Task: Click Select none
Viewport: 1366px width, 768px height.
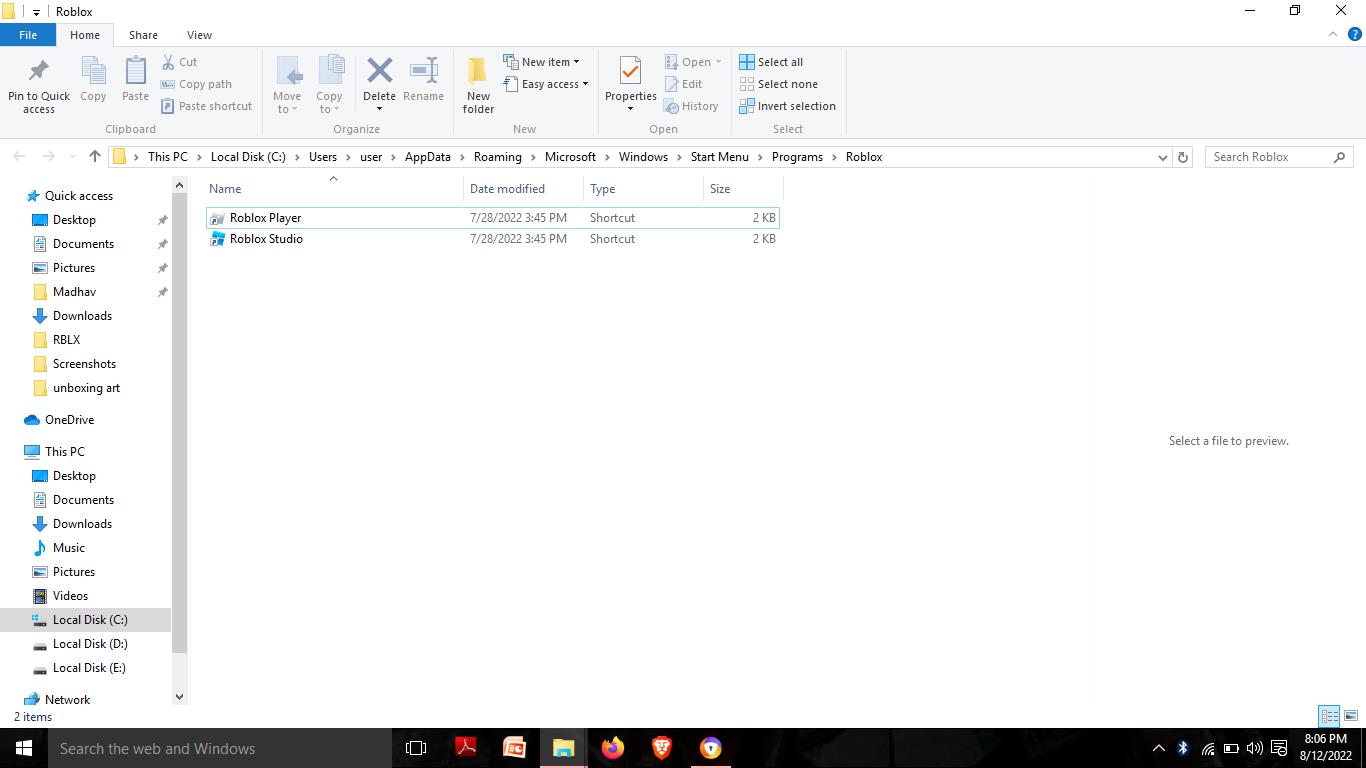Action: [778, 84]
